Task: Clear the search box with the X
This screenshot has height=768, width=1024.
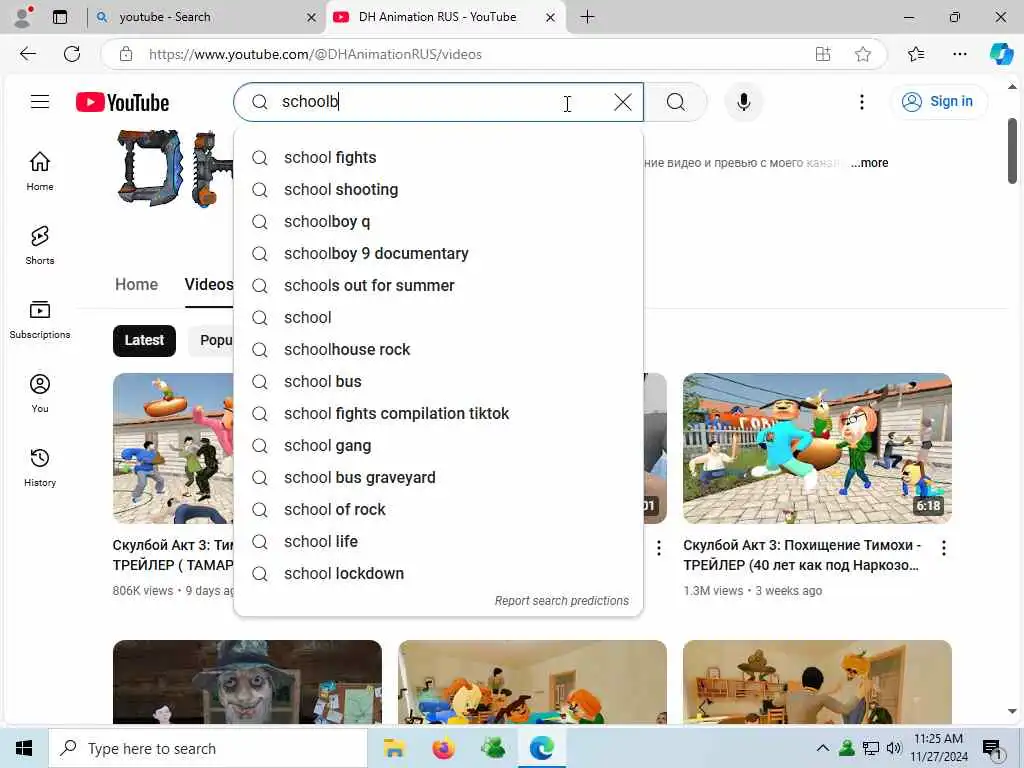Action: click(x=623, y=102)
